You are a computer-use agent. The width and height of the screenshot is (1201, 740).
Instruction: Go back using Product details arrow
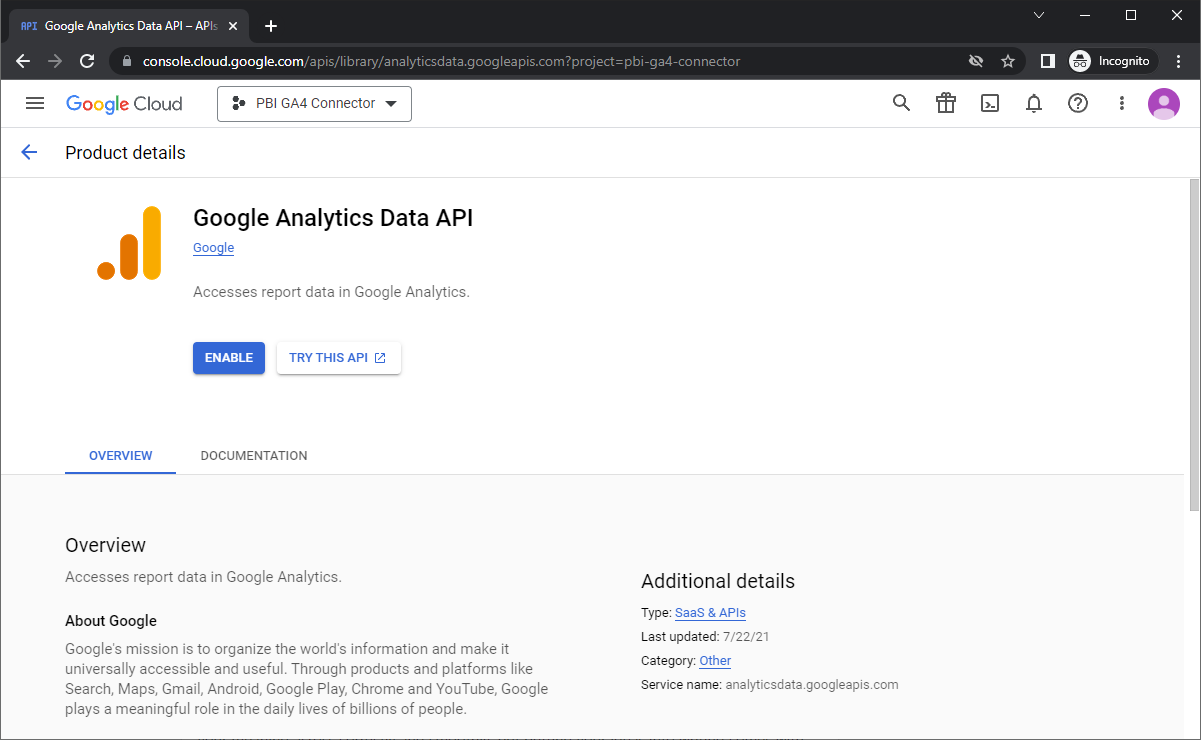[29, 152]
